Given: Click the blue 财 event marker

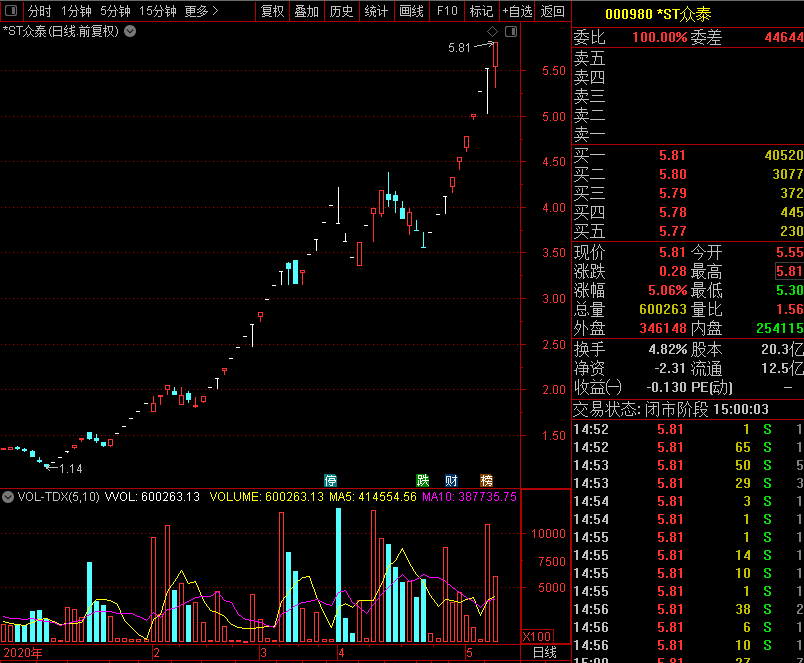Looking at the screenshot, I should pos(451,480).
